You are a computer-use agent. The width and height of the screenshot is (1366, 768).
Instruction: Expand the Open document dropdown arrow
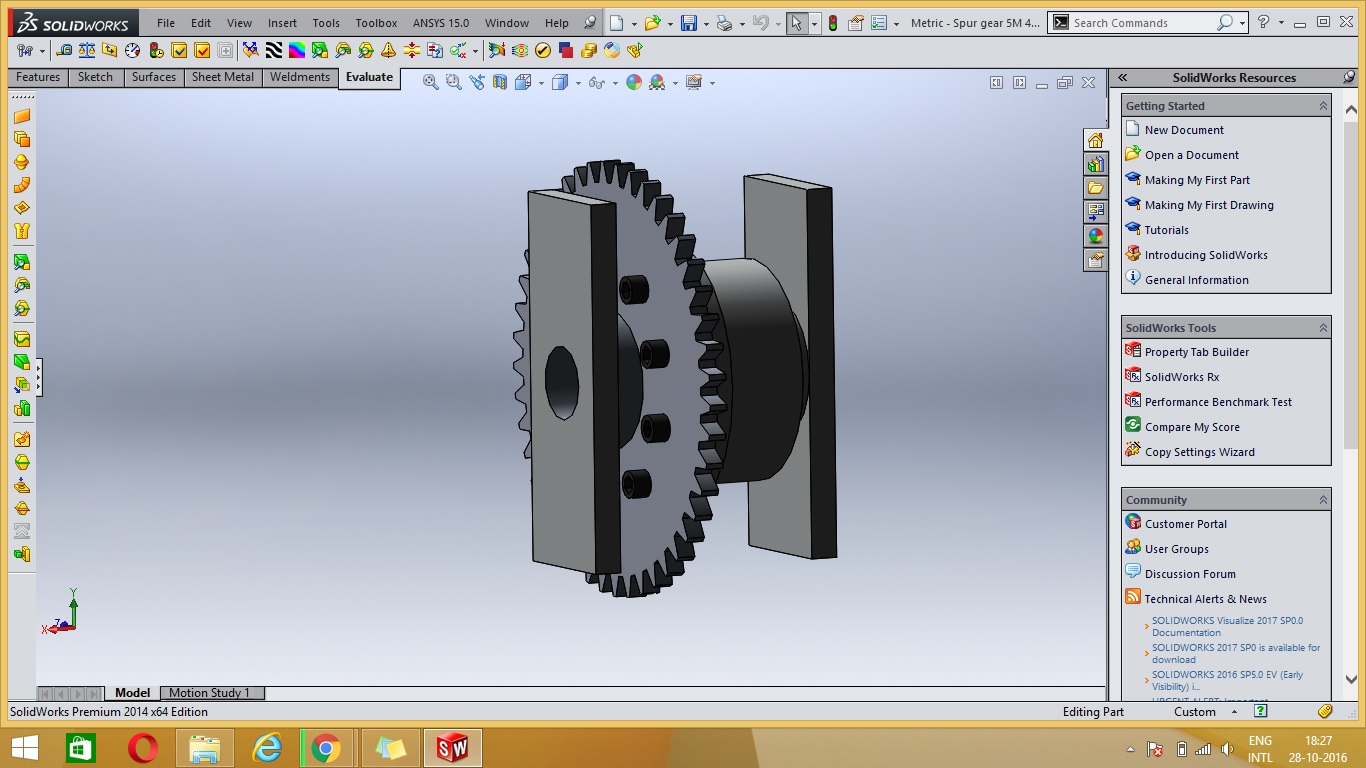point(669,23)
